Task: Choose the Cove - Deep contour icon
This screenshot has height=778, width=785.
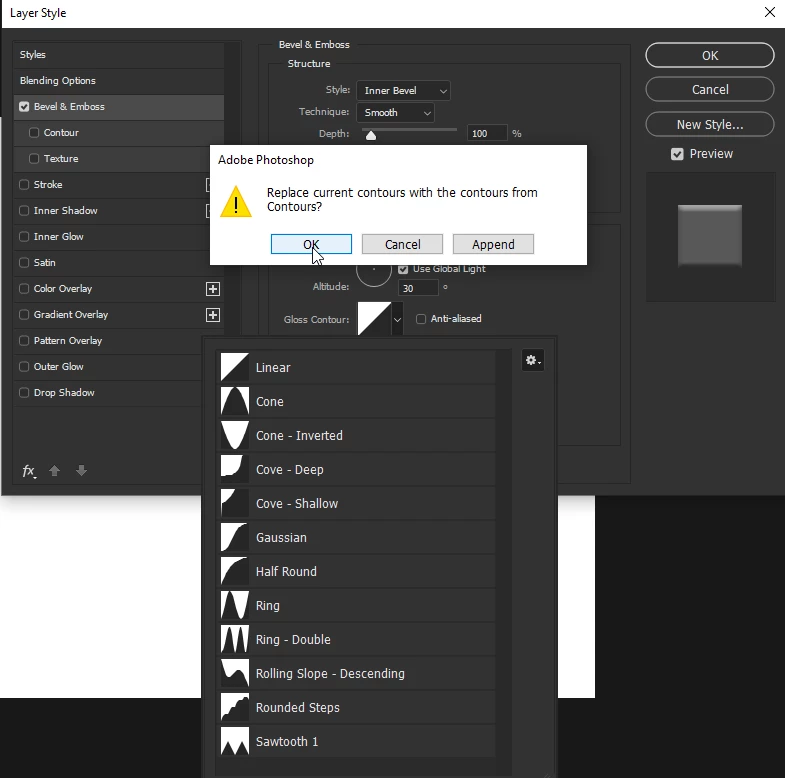Action: coord(235,470)
